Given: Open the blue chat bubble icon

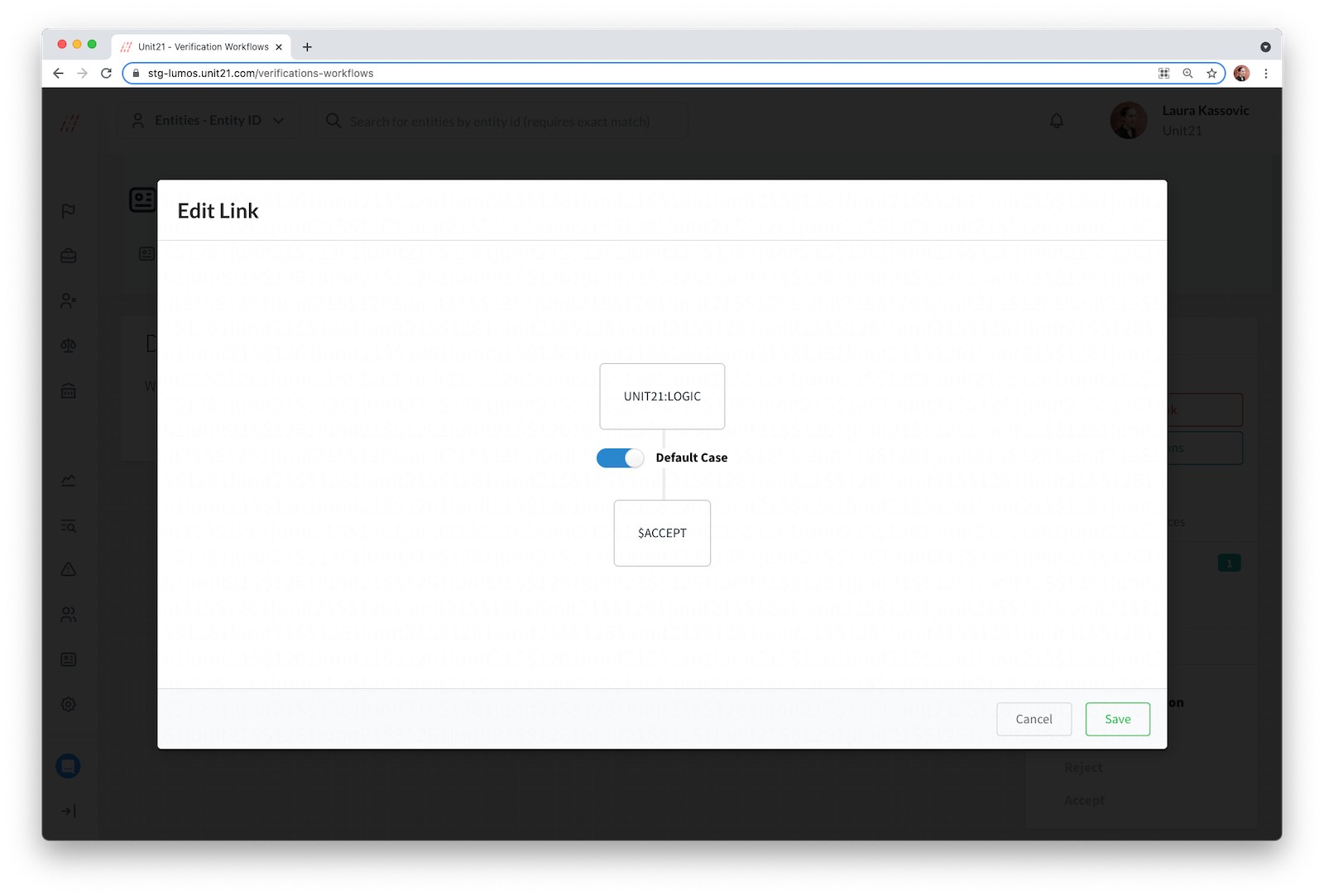Looking at the screenshot, I should [x=68, y=766].
